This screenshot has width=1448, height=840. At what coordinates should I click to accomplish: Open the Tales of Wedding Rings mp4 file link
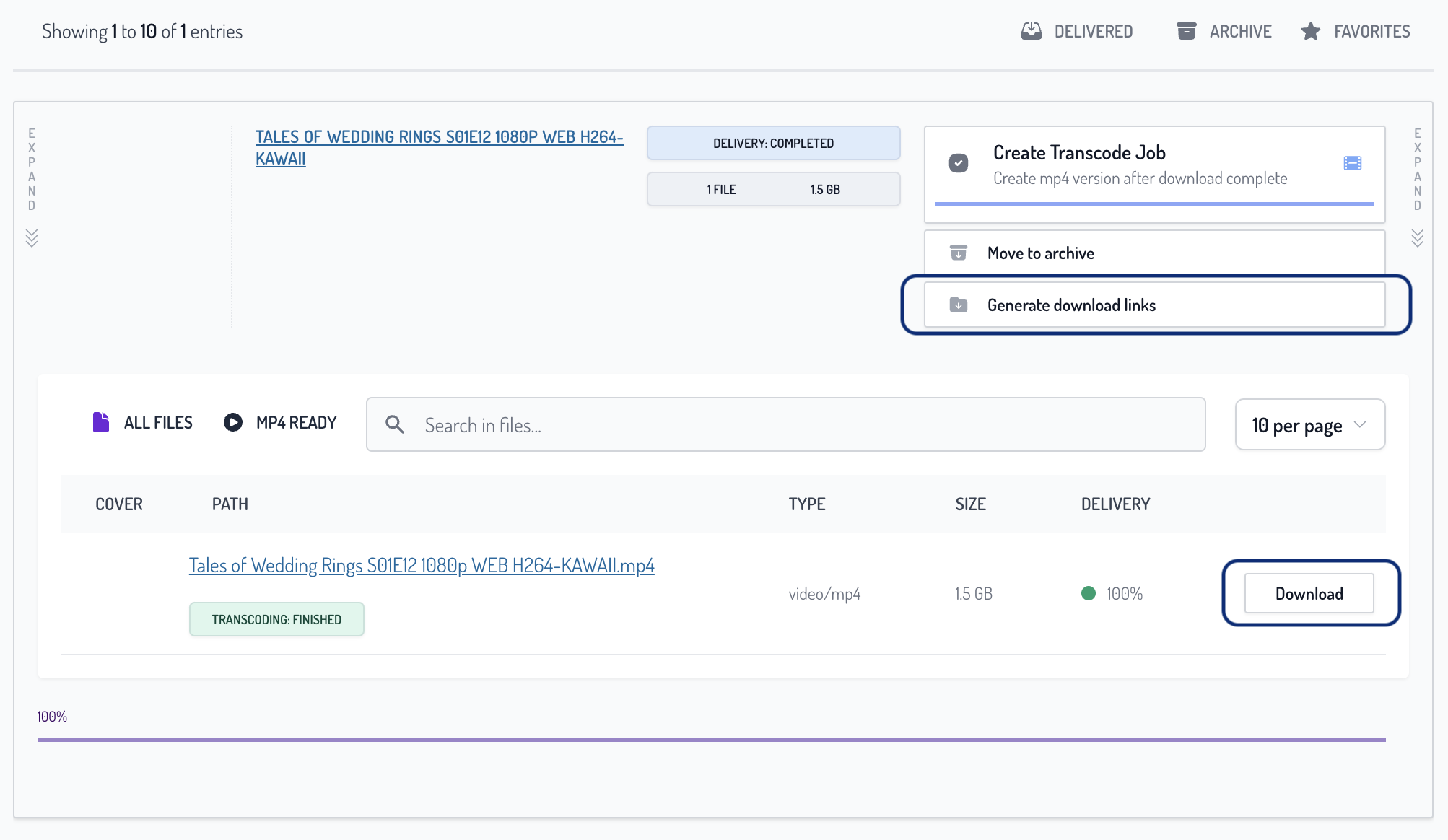coord(422,565)
